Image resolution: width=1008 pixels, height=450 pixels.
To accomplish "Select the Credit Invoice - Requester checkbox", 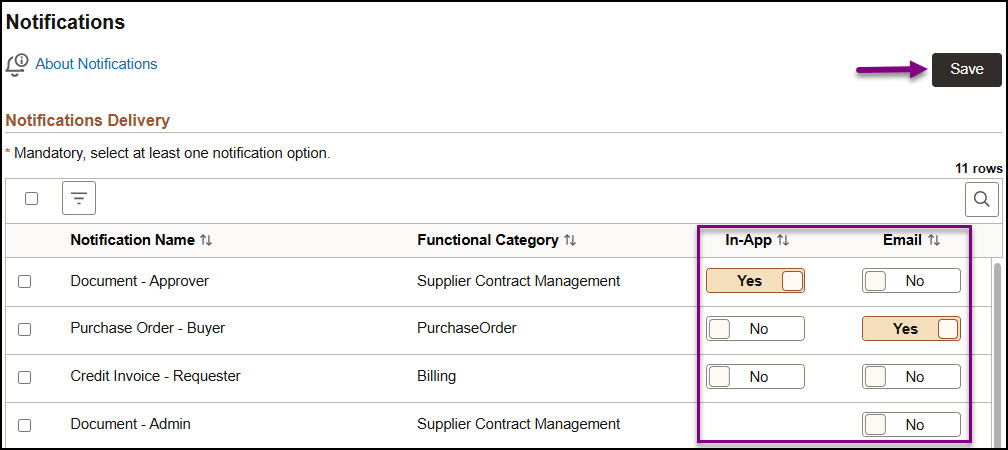I will tap(25, 377).
